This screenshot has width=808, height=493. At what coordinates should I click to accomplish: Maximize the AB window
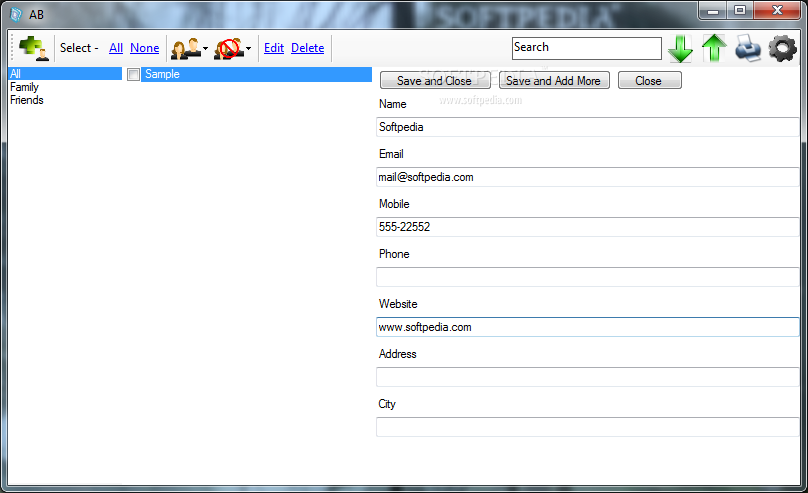point(740,11)
